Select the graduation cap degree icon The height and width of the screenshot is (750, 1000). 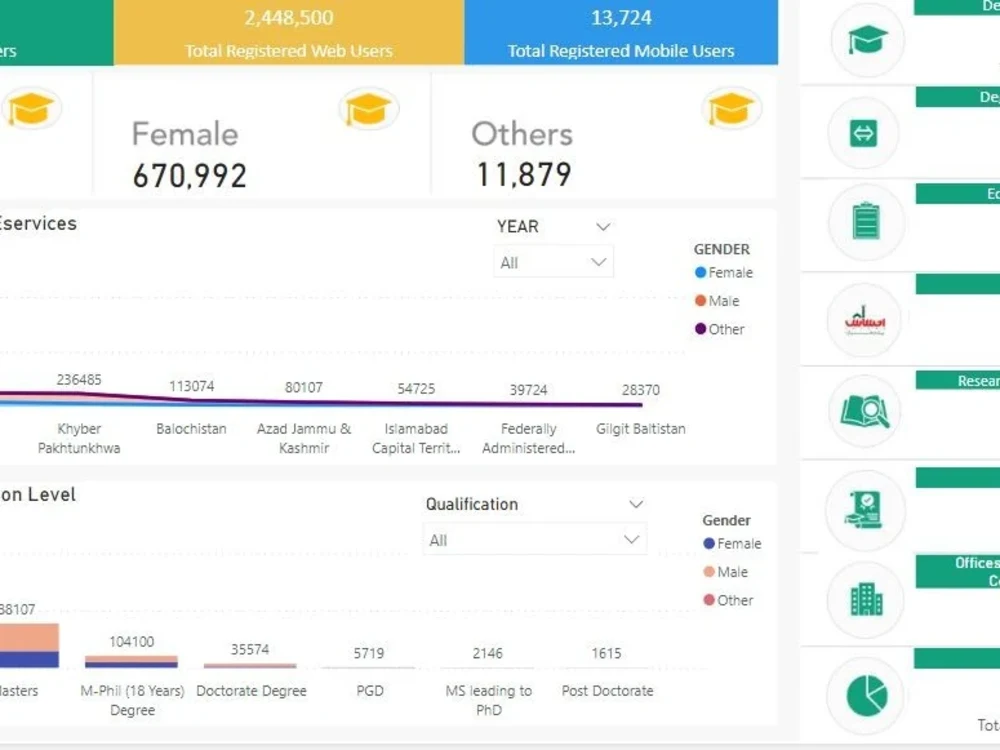click(x=866, y=41)
